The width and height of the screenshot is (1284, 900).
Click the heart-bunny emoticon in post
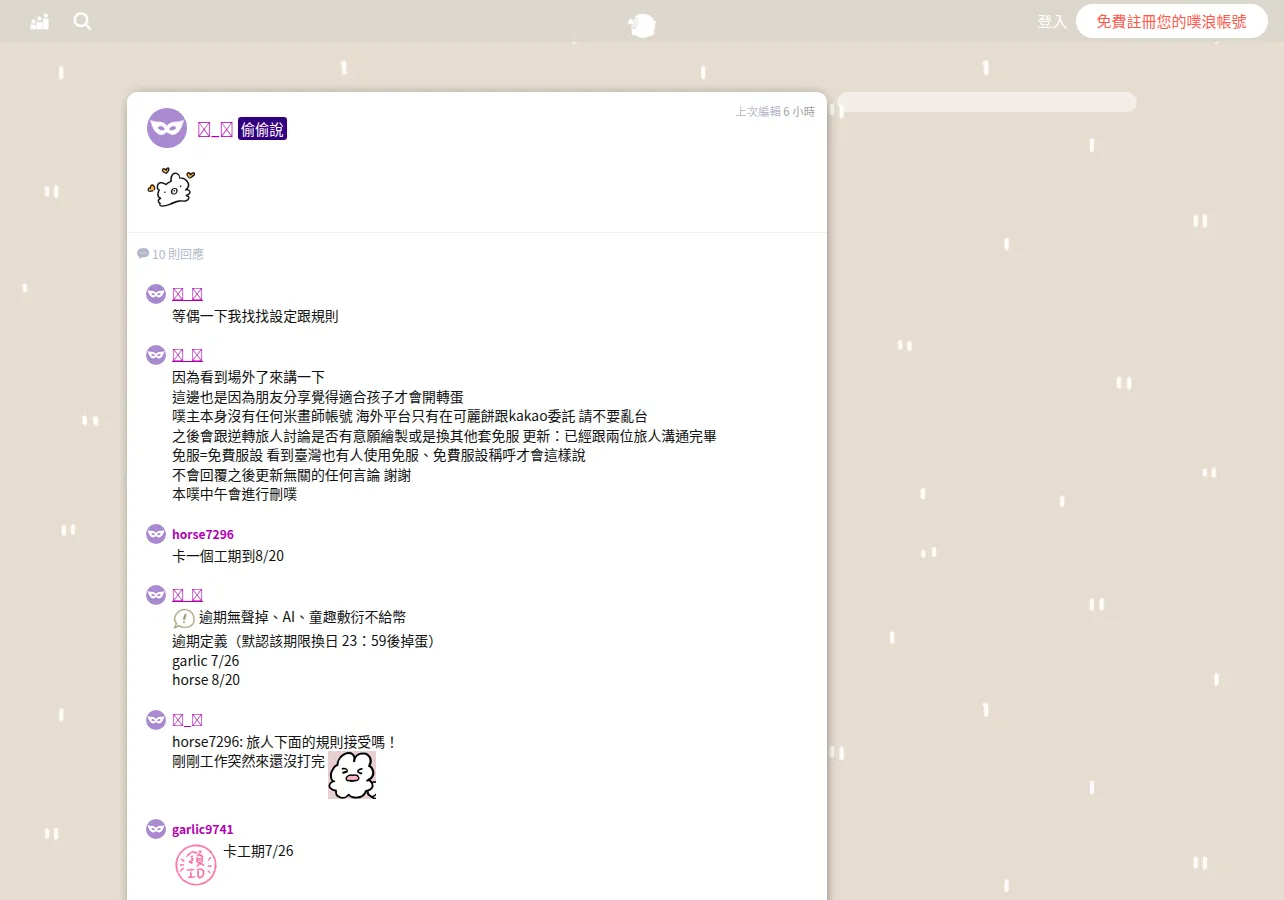(x=171, y=187)
